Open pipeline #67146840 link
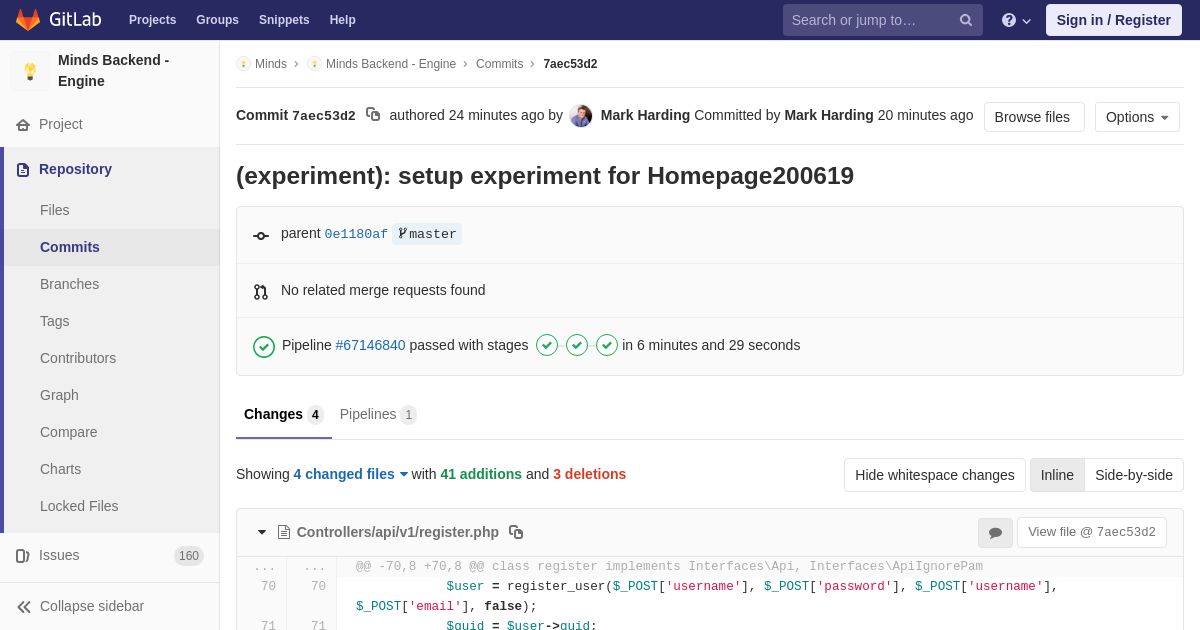 pos(370,345)
